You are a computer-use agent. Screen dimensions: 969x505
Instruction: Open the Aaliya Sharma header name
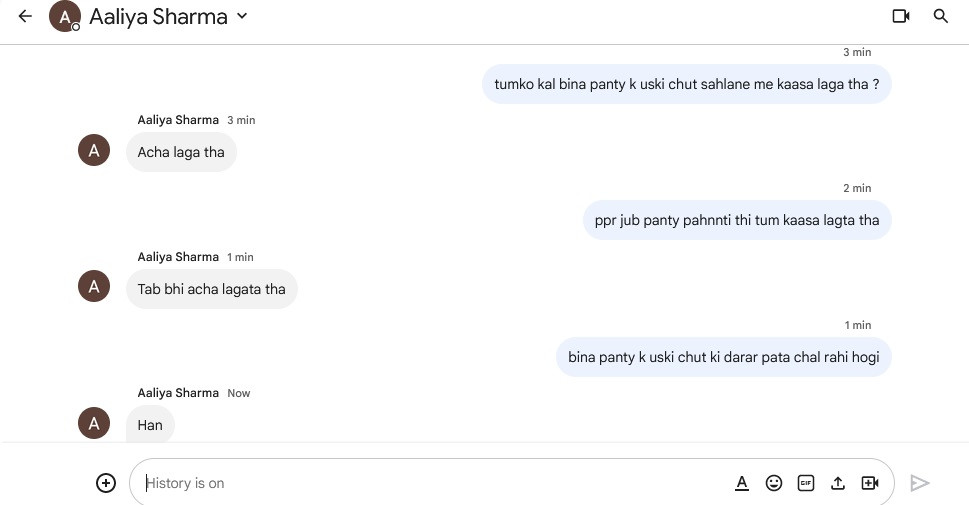(158, 16)
